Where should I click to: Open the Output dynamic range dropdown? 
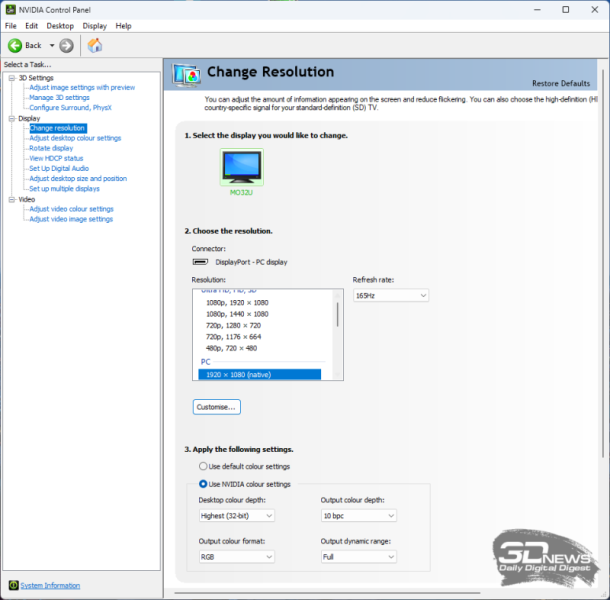point(358,556)
